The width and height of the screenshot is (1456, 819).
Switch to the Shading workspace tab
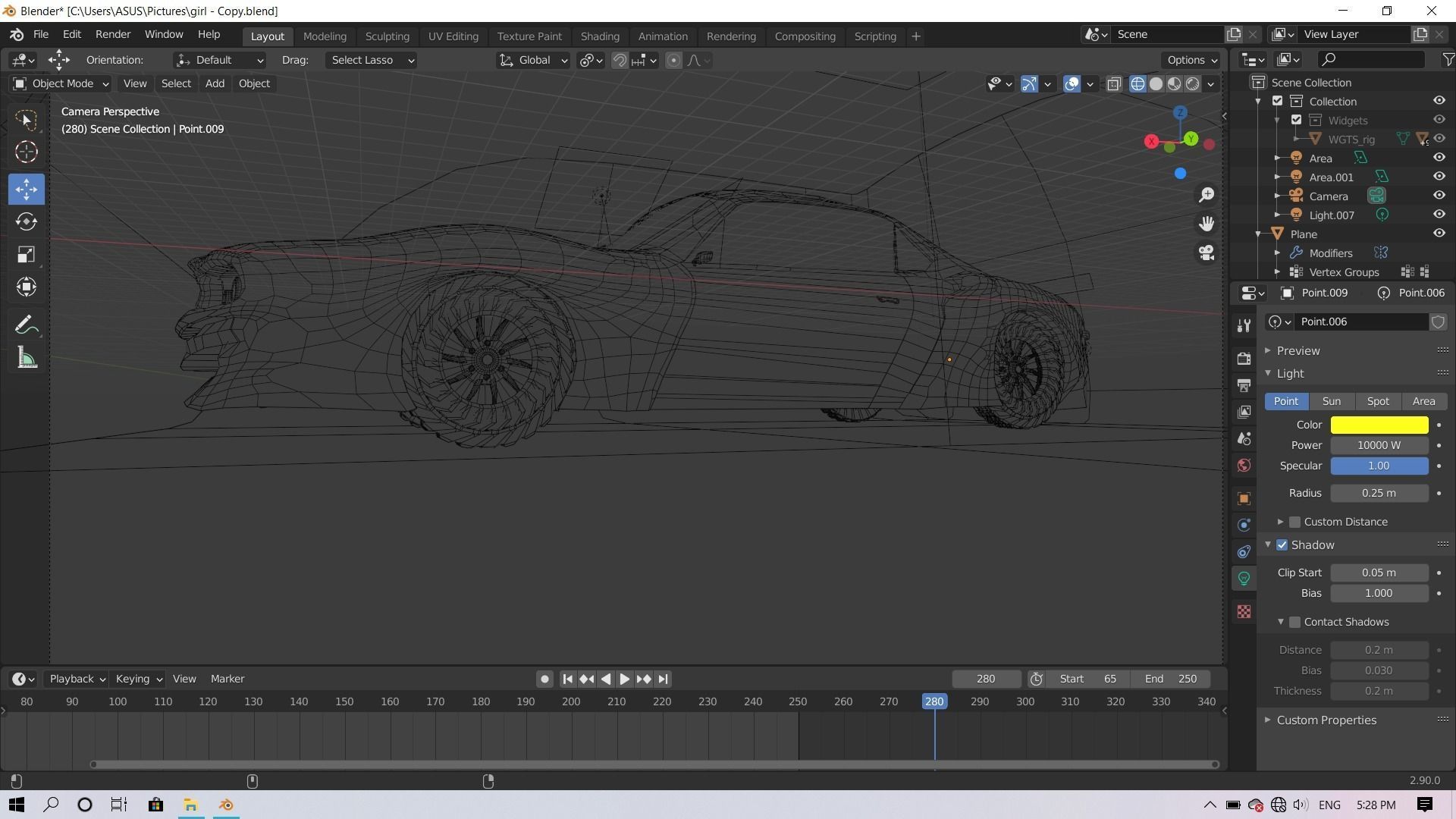(600, 36)
